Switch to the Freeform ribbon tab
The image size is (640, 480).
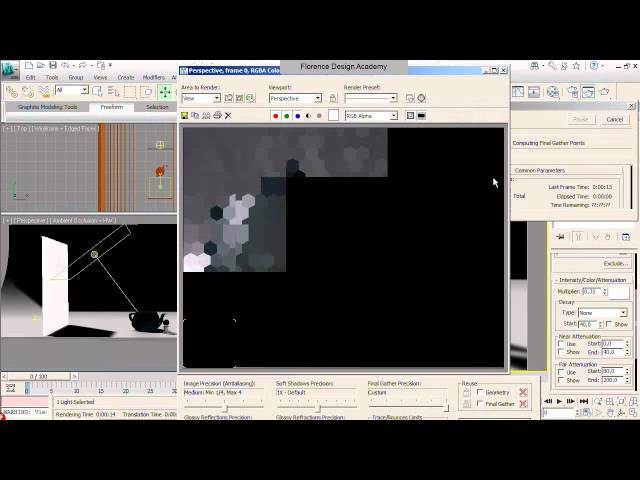(111, 107)
